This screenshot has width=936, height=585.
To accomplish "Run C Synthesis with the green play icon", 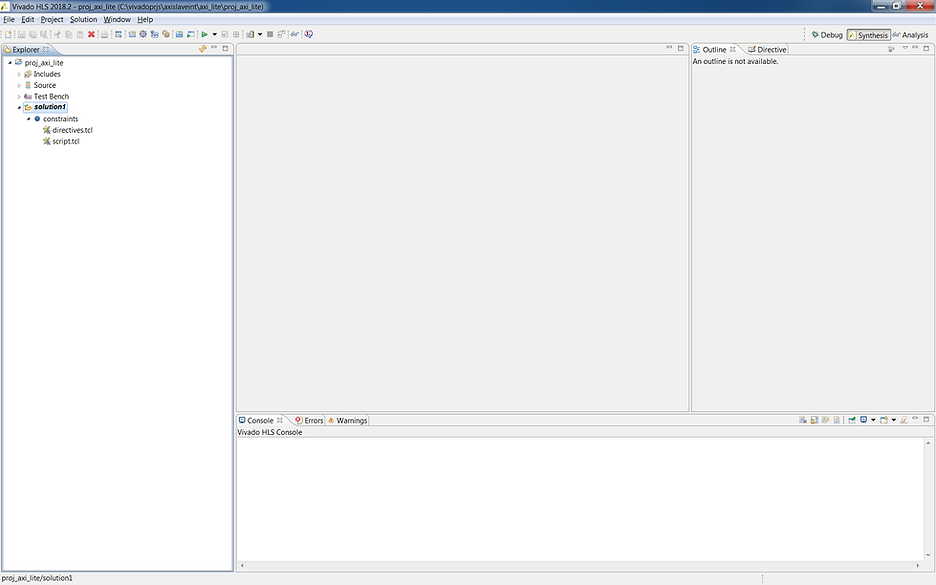I will [x=204, y=34].
